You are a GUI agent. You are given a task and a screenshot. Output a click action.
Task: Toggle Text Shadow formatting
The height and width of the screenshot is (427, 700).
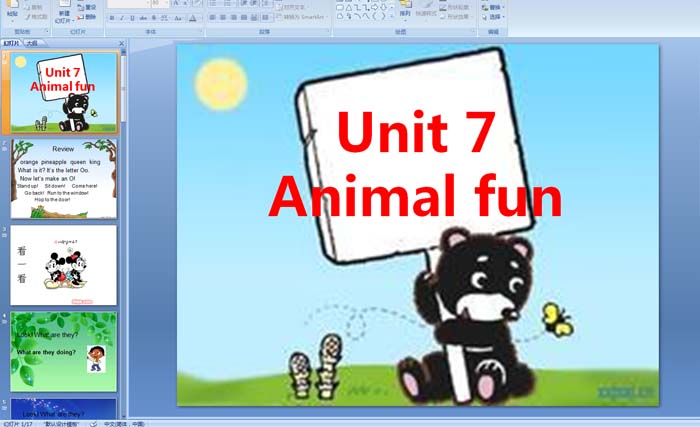coord(154,18)
